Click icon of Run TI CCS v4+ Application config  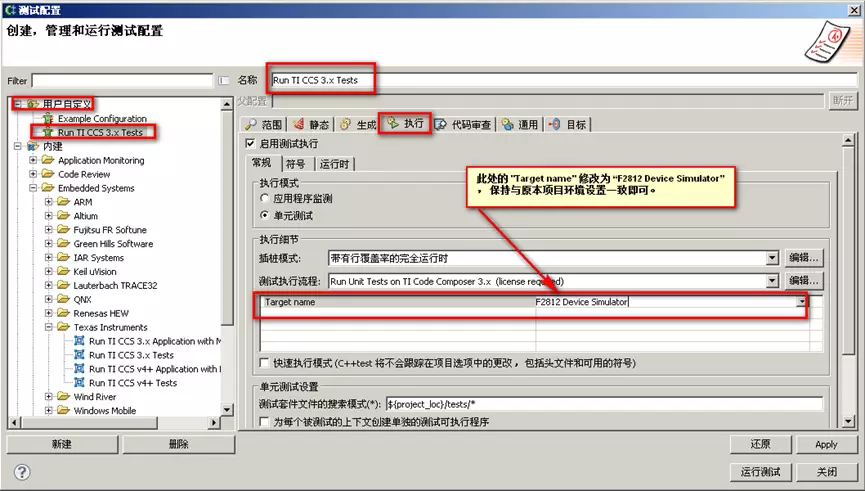pos(79,369)
